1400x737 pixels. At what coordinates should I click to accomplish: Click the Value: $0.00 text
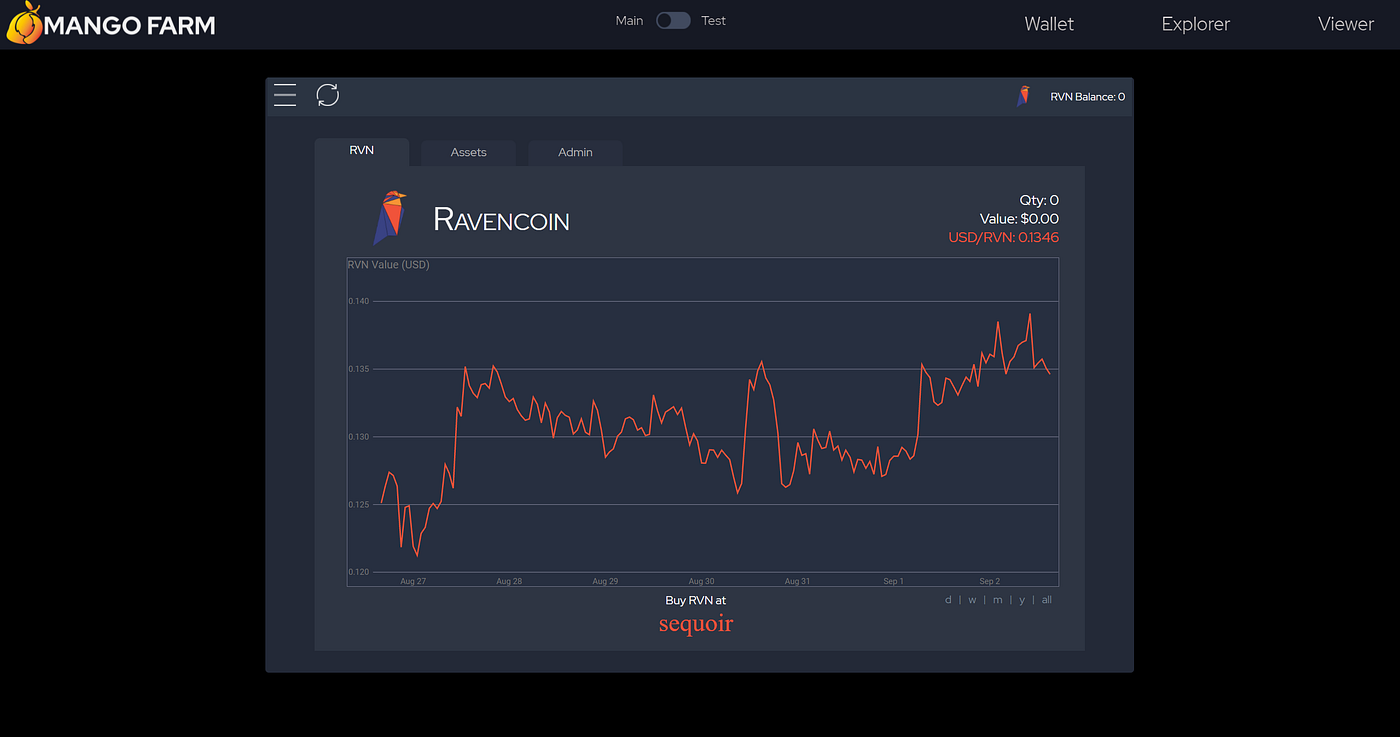pos(1019,219)
